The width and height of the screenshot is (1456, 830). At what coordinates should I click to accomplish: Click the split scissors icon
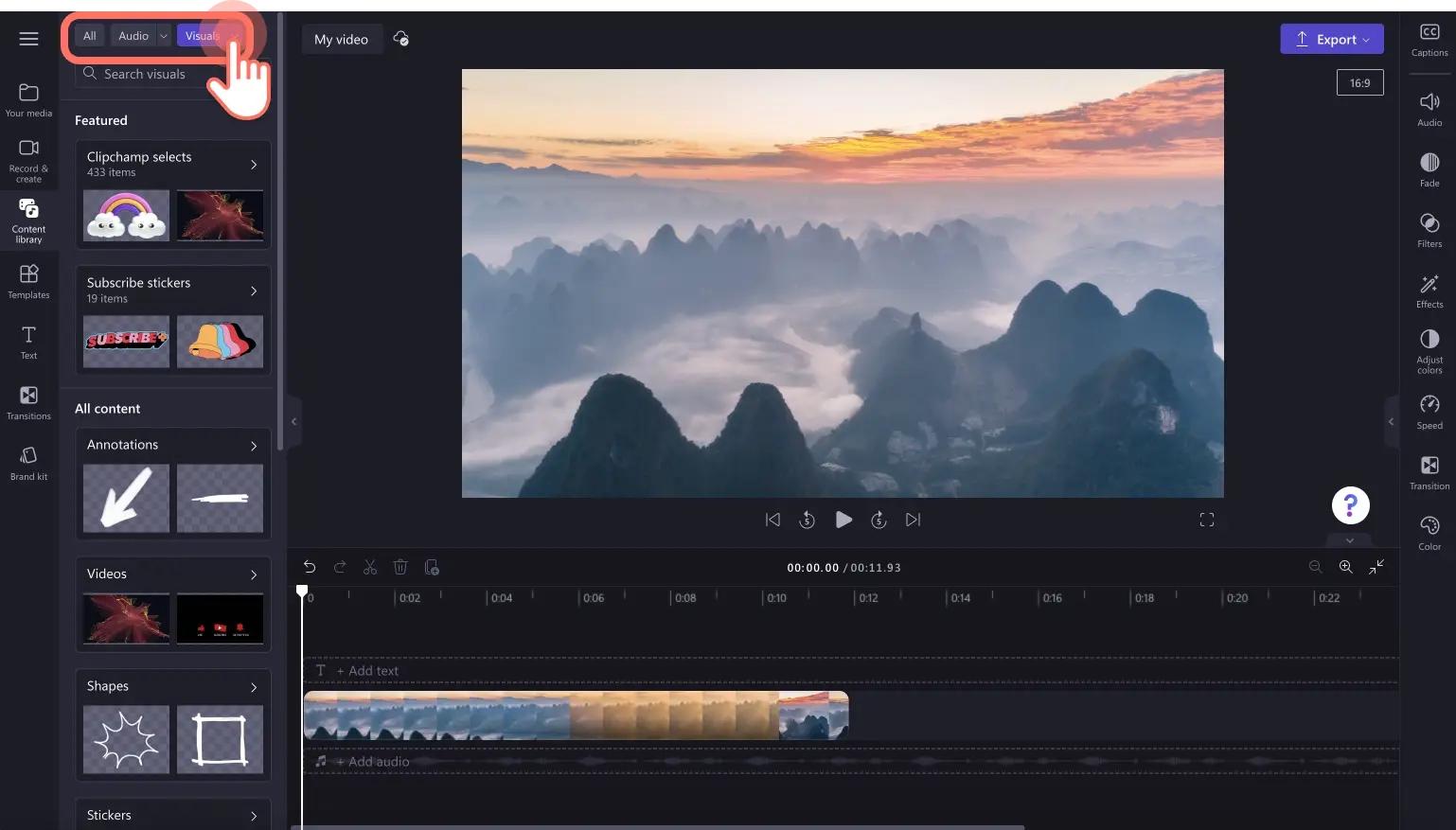[370, 567]
